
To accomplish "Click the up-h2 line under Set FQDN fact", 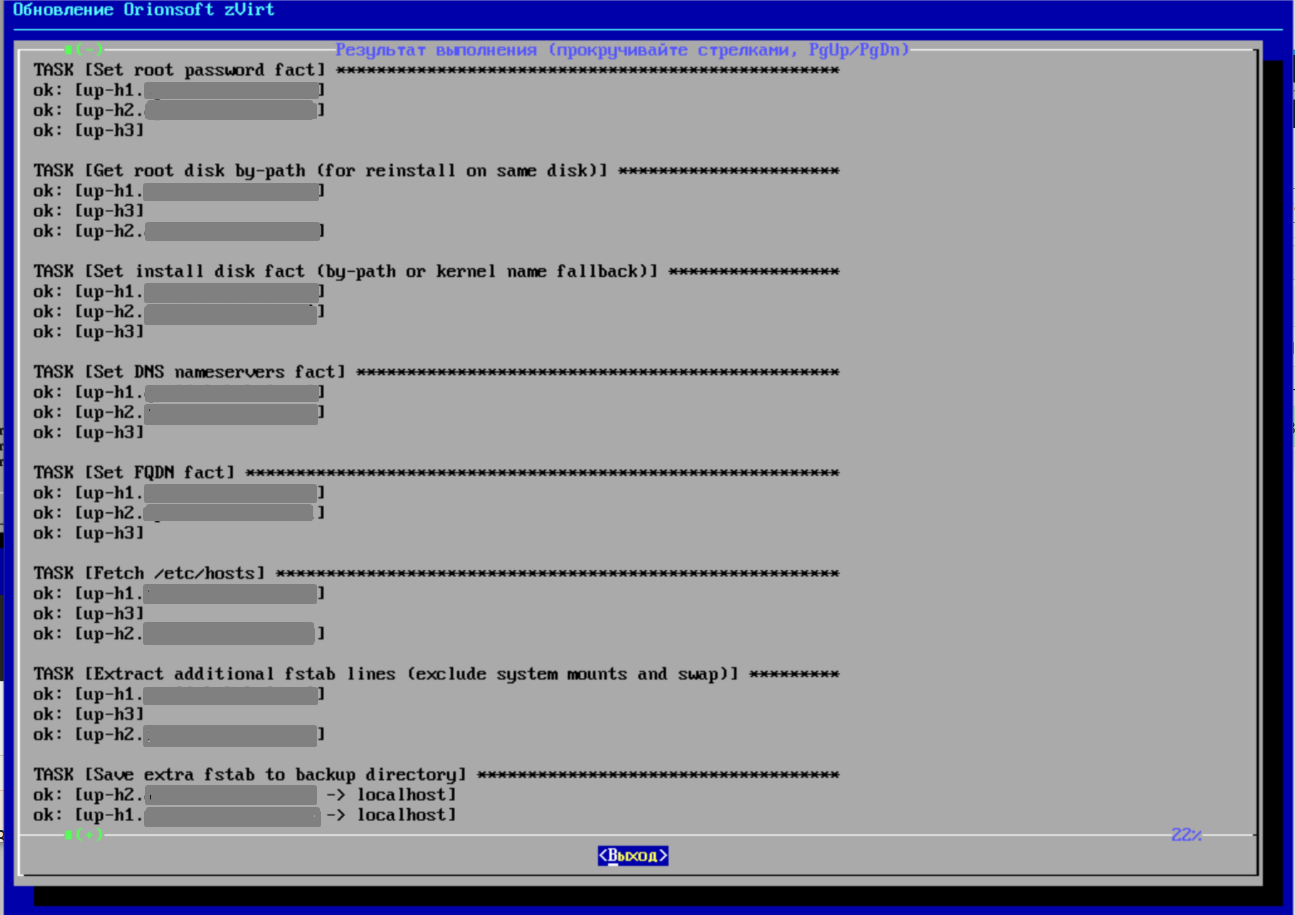I will click(179, 513).
